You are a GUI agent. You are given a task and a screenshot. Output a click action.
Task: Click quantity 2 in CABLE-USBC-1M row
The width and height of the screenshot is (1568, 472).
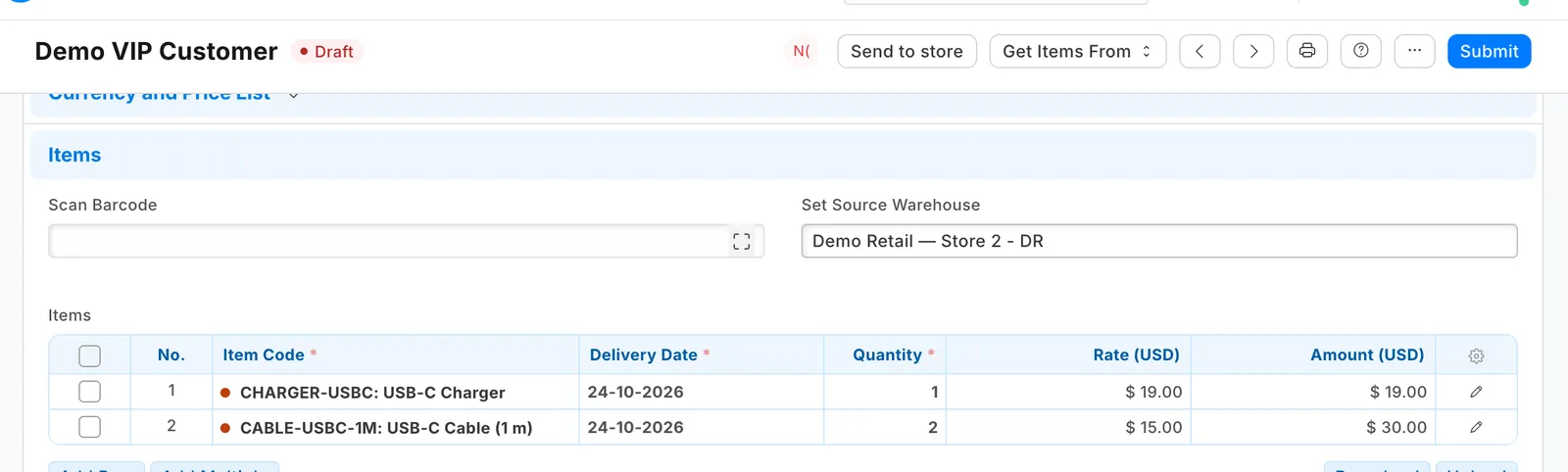(x=885, y=427)
